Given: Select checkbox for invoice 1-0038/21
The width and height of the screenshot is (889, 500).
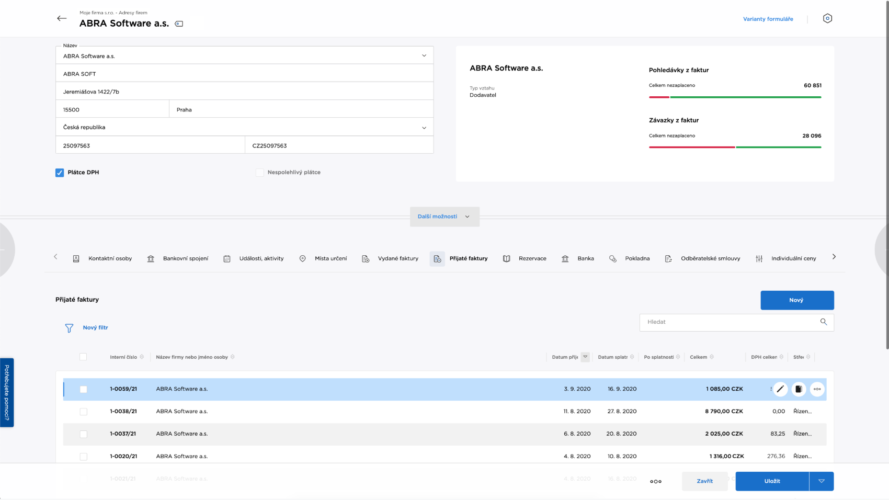Looking at the screenshot, I should point(83,412).
